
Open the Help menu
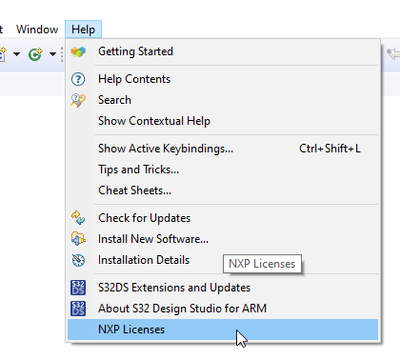tap(83, 29)
